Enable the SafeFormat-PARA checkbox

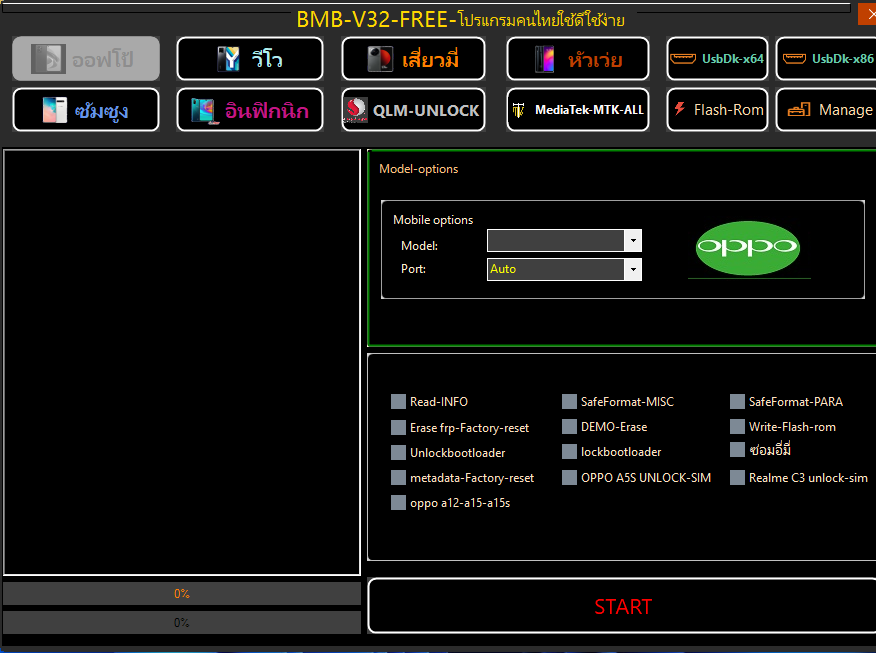click(x=737, y=402)
